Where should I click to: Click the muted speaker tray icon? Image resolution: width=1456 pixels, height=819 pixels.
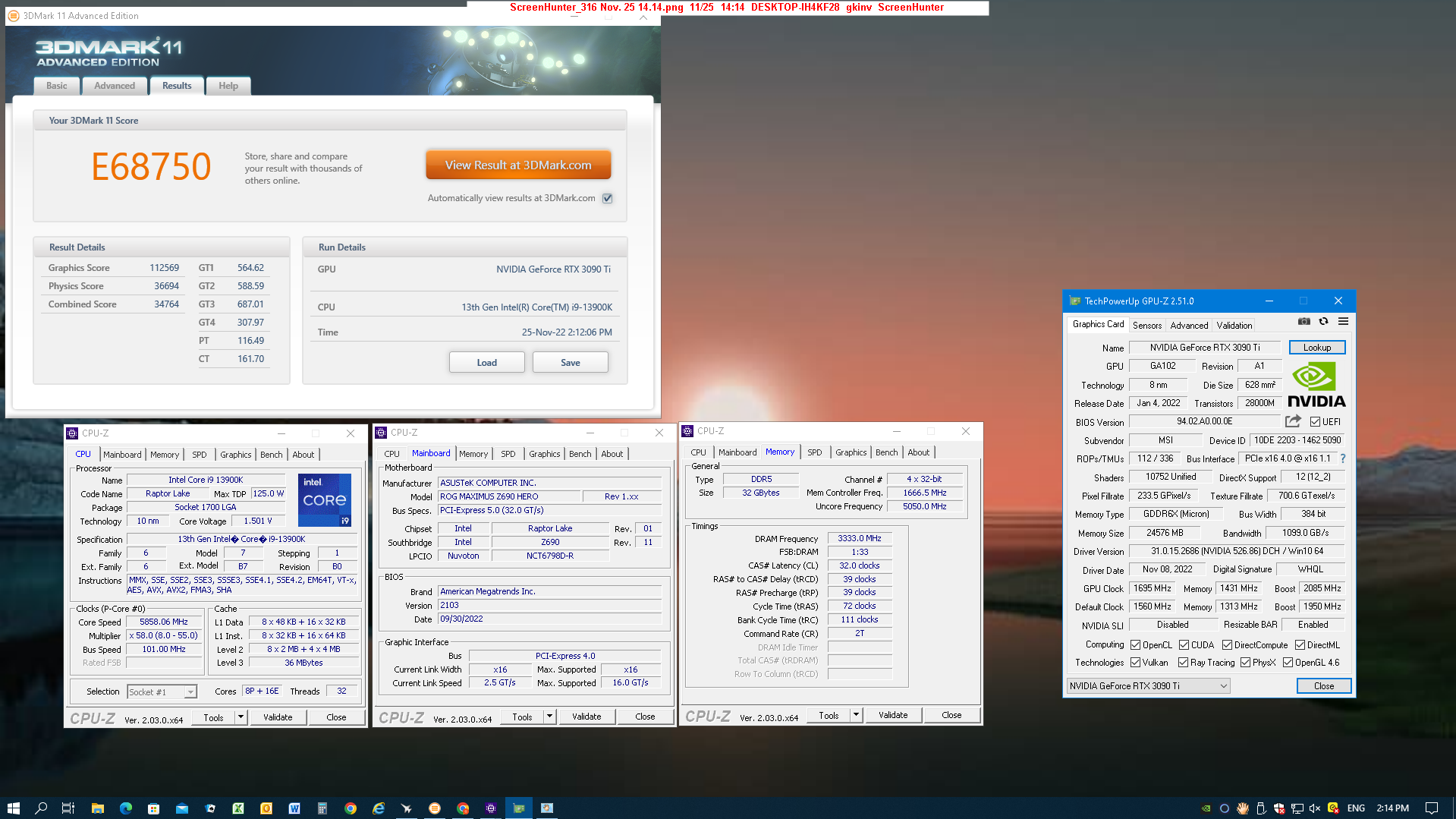[1315, 808]
